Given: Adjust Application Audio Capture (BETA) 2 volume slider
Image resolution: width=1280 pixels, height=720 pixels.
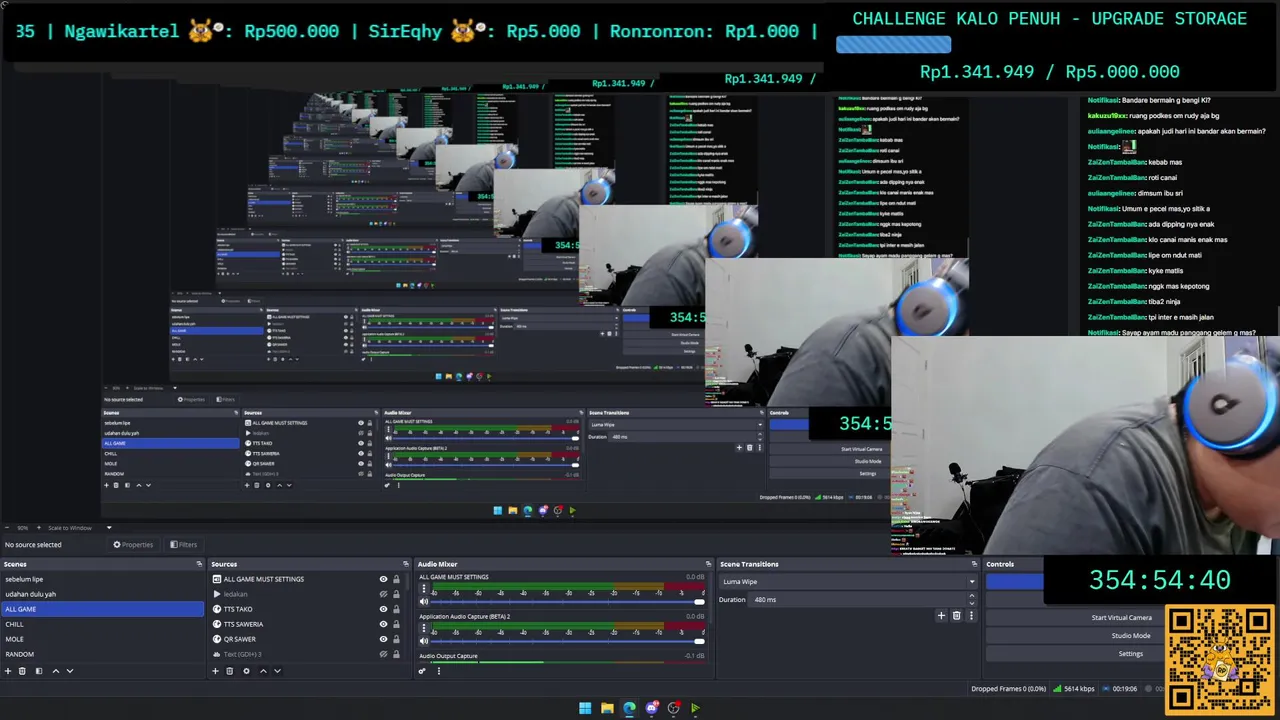Looking at the screenshot, I should coord(567,640).
